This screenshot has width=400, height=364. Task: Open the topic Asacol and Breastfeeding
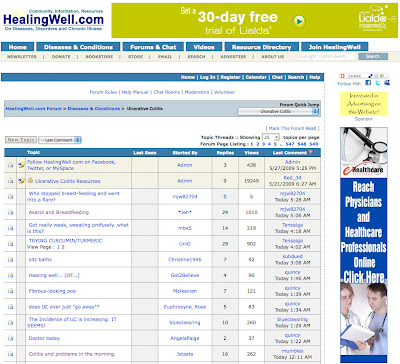tap(59, 212)
